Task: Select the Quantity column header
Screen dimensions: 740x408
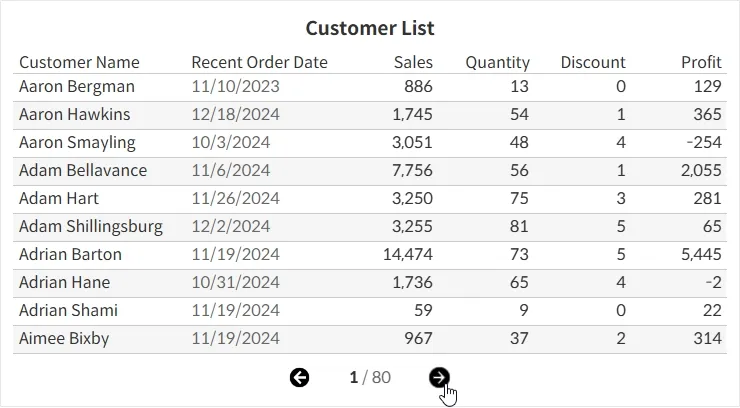Action: [x=497, y=62]
